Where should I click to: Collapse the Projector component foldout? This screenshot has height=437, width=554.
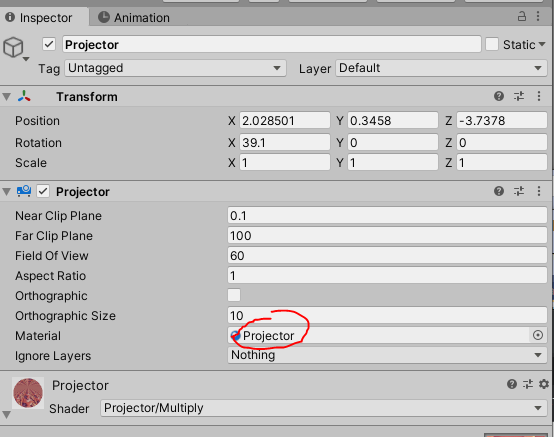click(6, 192)
